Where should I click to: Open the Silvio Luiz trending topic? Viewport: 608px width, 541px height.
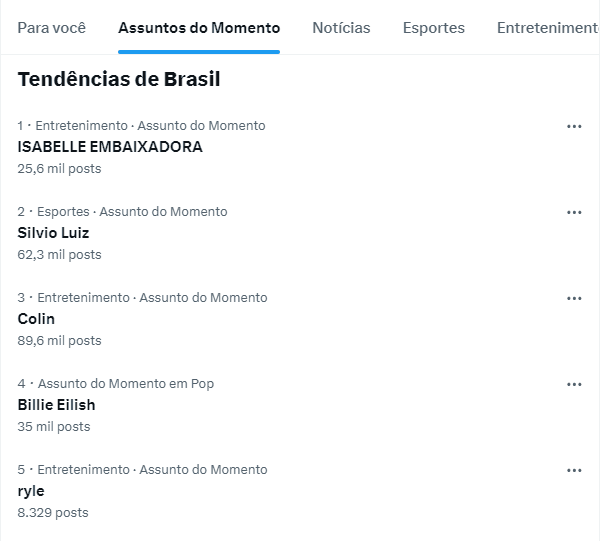coord(53,233)
